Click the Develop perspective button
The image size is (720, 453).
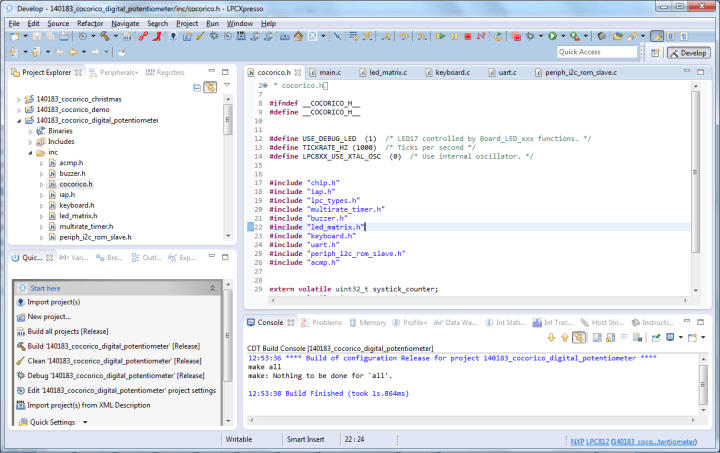point(689,53)
